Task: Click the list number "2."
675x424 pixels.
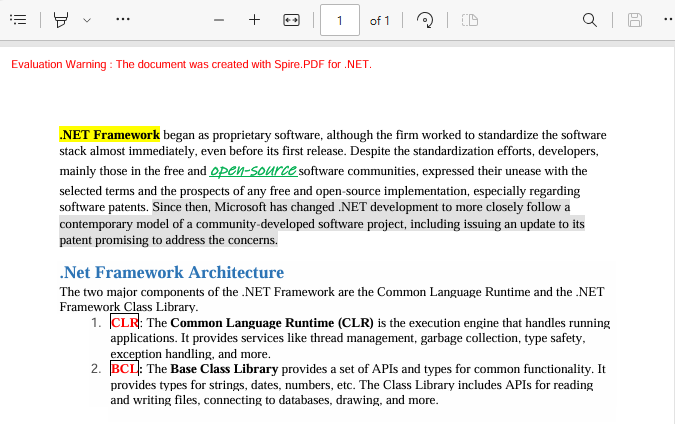Action: click(x=96, y=369)
